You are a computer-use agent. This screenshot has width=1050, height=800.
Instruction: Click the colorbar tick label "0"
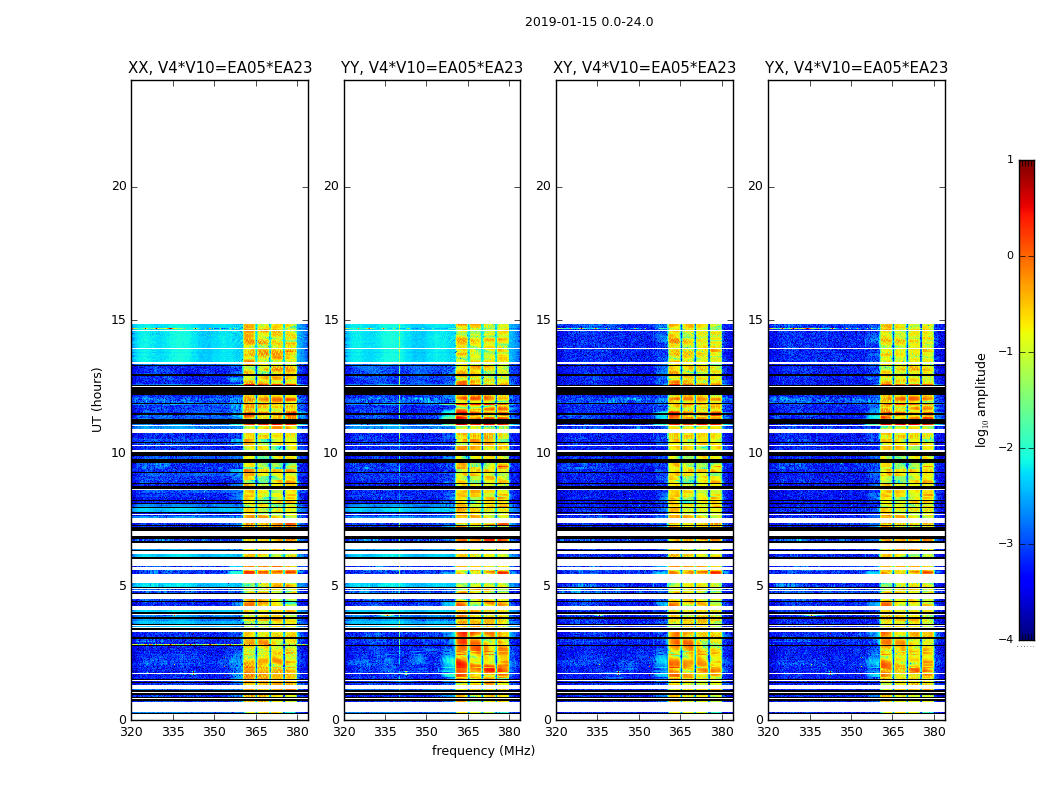[x=1010, y=256]
